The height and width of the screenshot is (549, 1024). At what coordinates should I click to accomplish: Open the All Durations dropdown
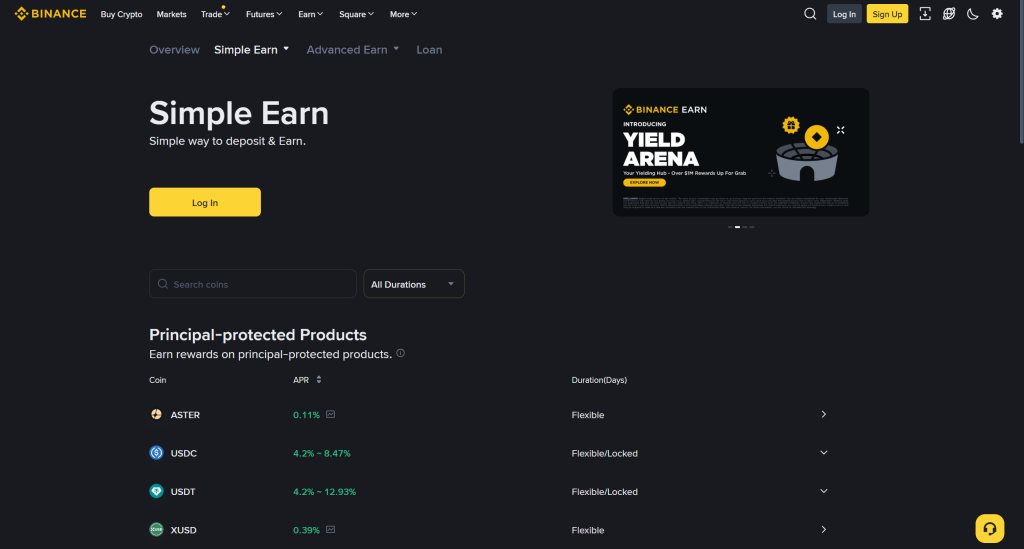413,284
